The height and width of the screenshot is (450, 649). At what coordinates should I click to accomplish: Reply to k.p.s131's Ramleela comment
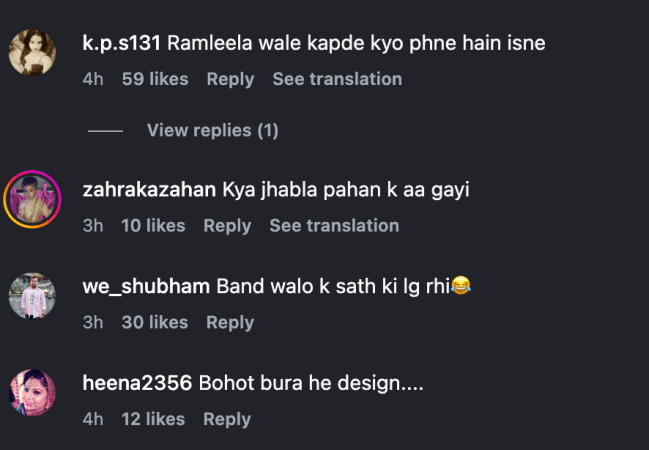coord(230,79)
